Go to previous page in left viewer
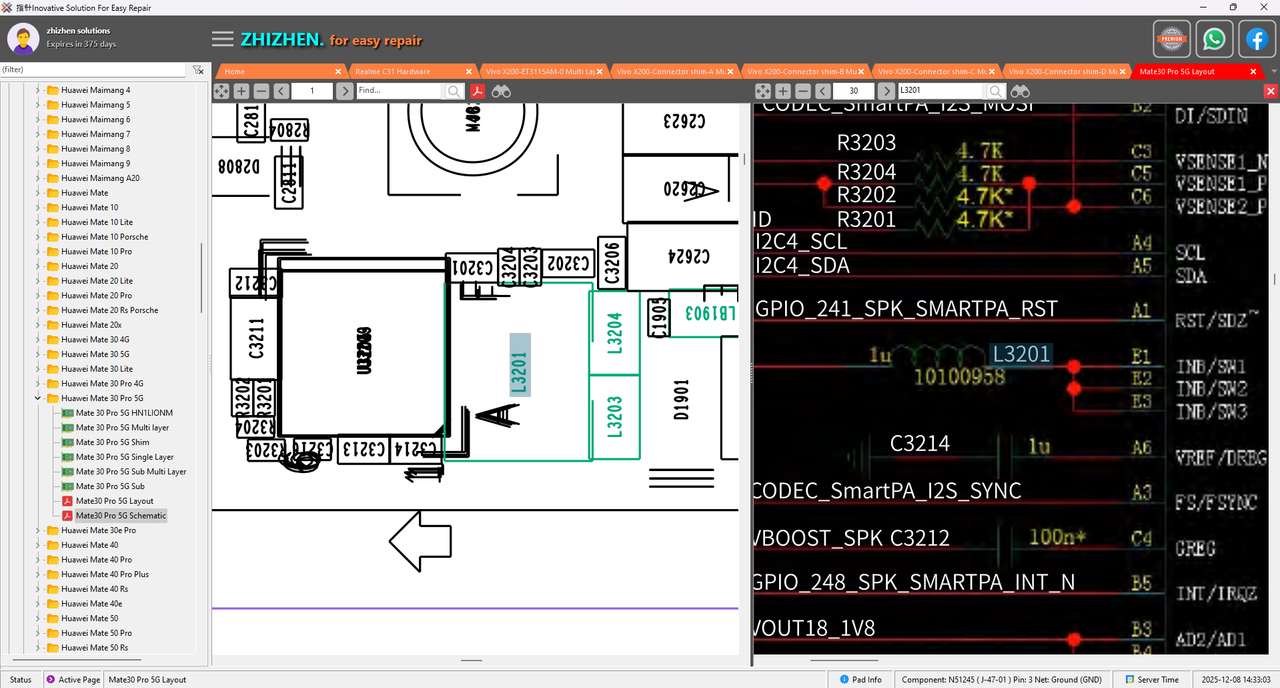The width and height of the screenshot is (1280, 688). click(x=281, y=91)
